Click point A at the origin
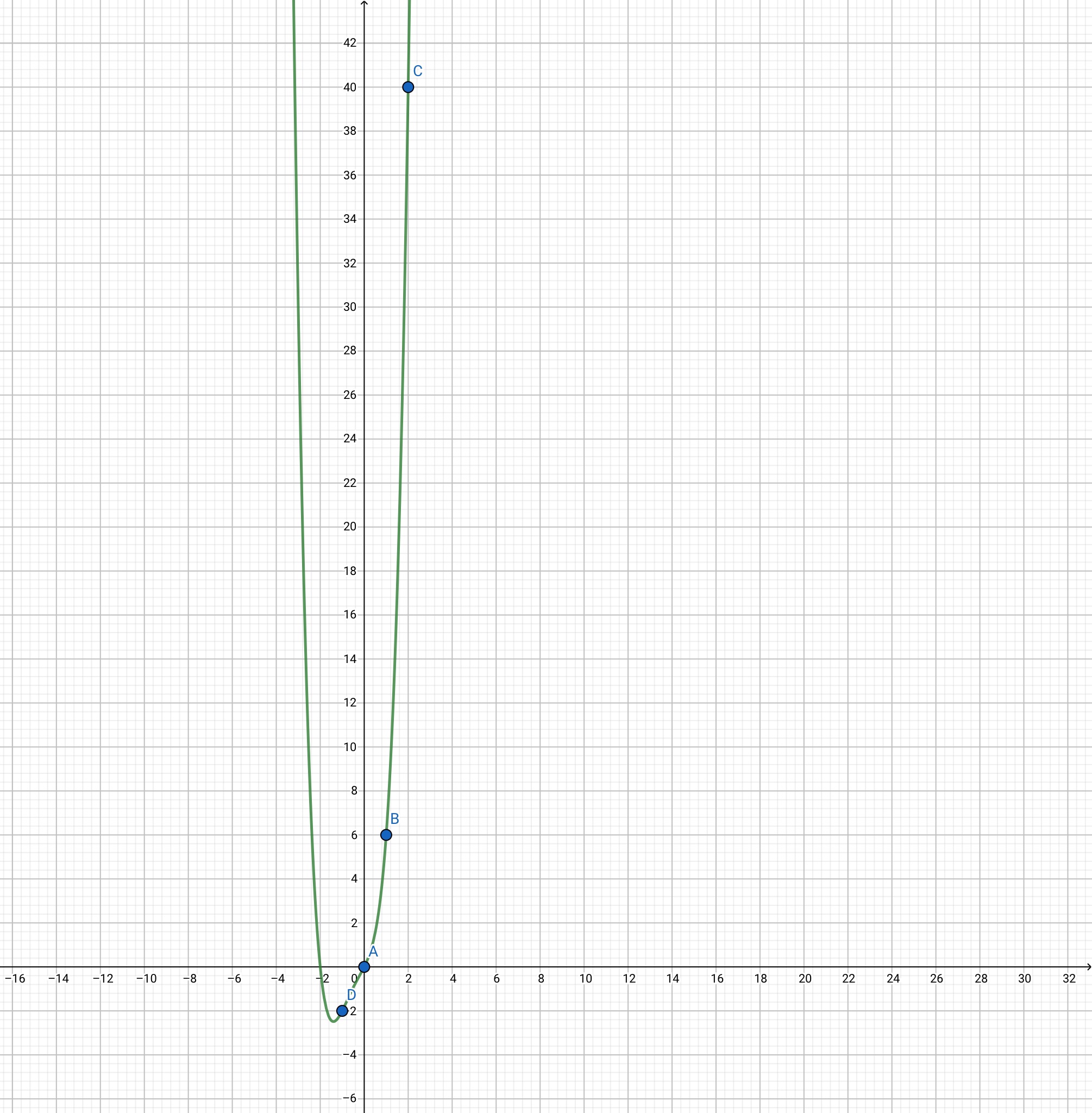Viewport: 1092px width, 1113px height. [x=364, y=967]
